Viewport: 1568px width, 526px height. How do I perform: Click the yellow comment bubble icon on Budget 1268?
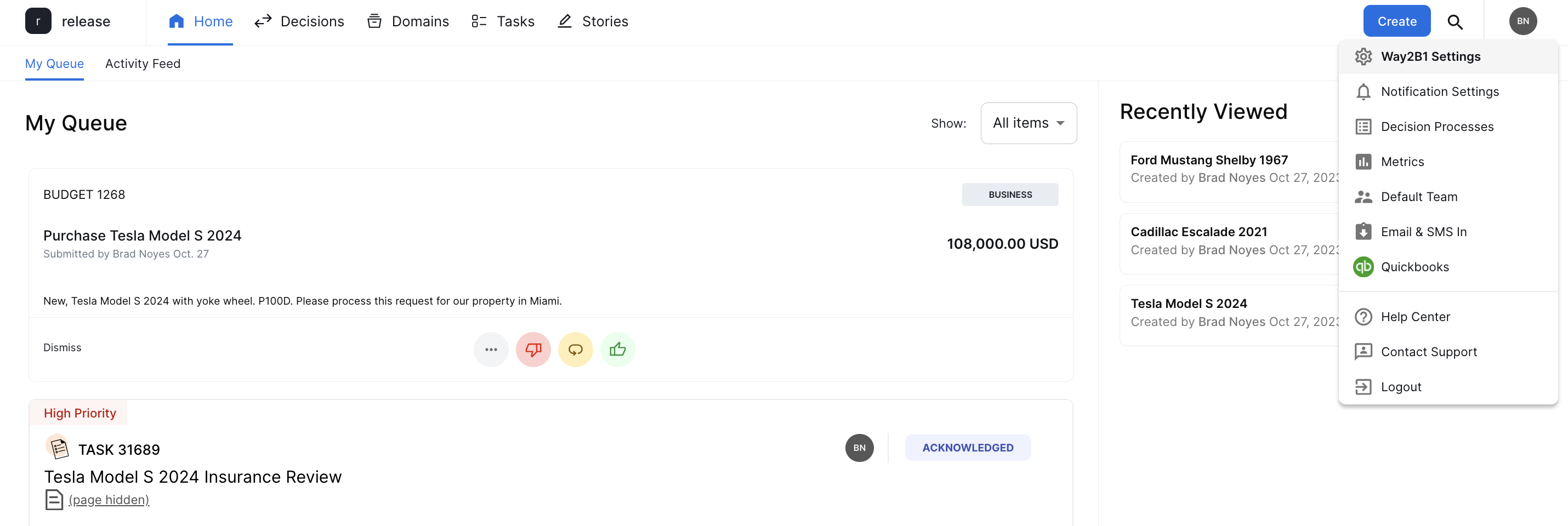575,350
